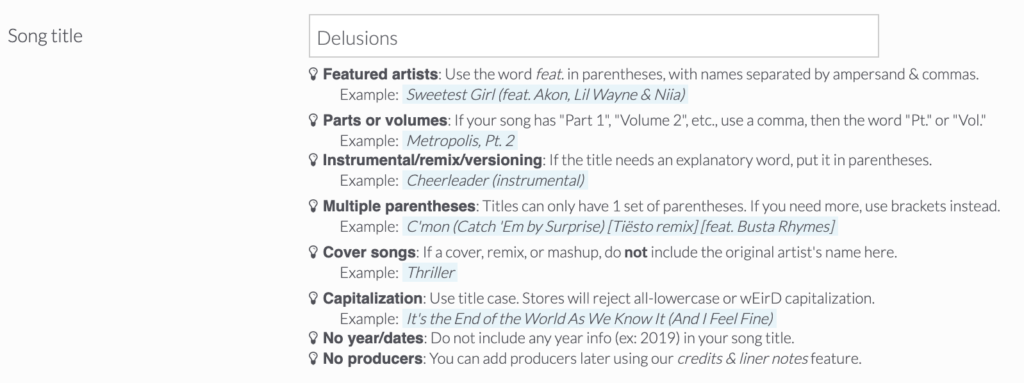Click the Metropolis, Pt. 2 example
The height and width of the screenshot is (383, 1024).
460,141
